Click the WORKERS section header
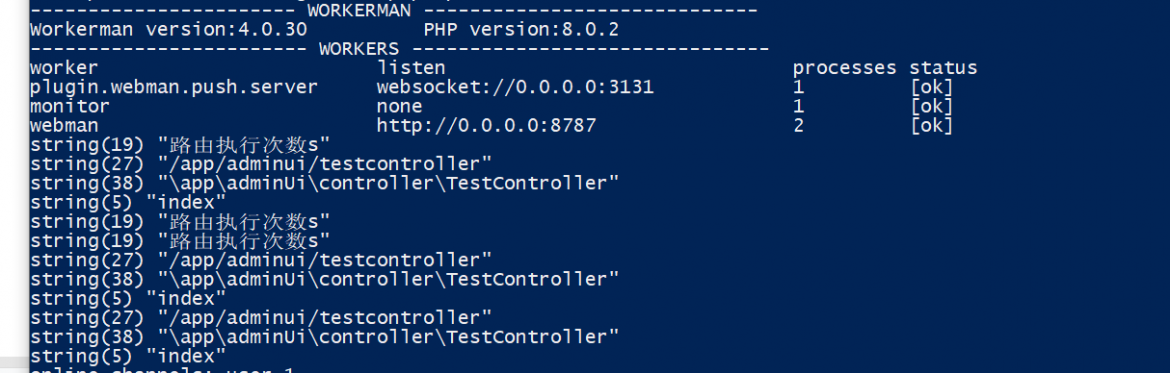The image size is (1170, 373). 359,49
